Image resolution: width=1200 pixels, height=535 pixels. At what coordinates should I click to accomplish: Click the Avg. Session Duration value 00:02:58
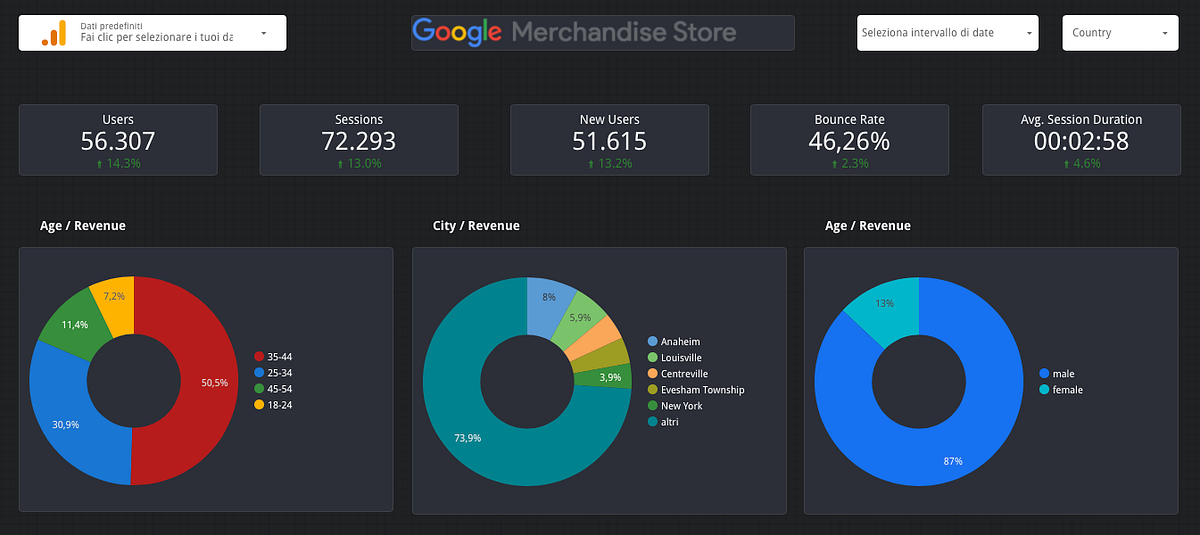pyautogui.click(x=1081, y=142)
